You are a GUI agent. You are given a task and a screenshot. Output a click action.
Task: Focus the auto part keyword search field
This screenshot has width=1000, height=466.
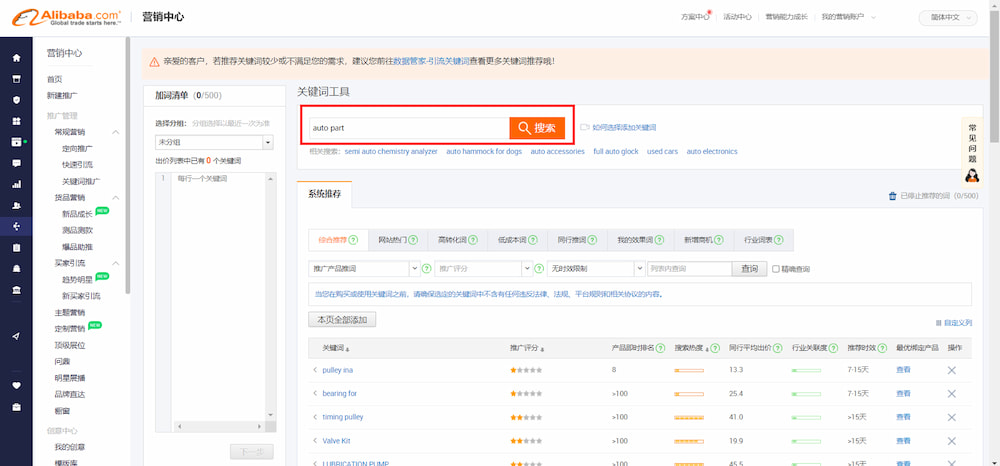tap(409, 128)
